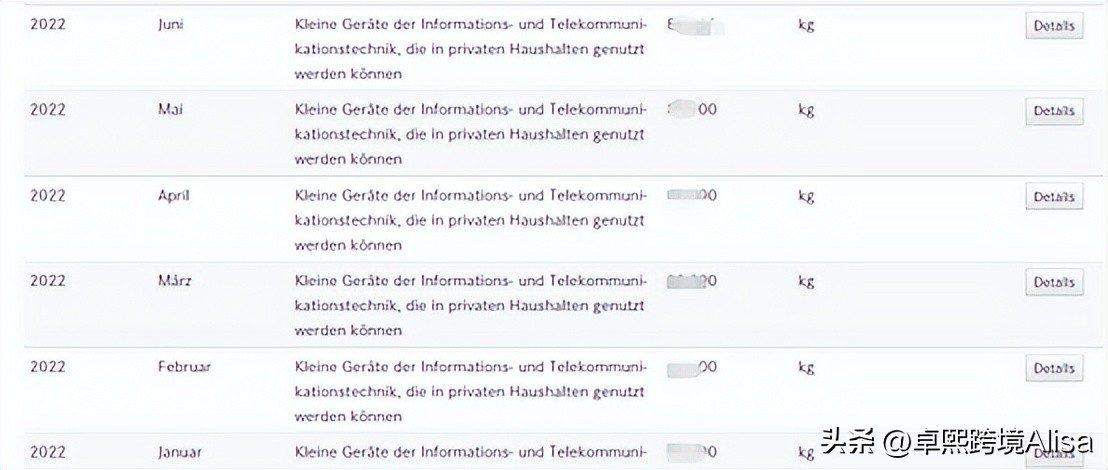Screen dimensions: 1108x470
Task: Click the blurred weight value in Mai row
Action: coord(692,110)
